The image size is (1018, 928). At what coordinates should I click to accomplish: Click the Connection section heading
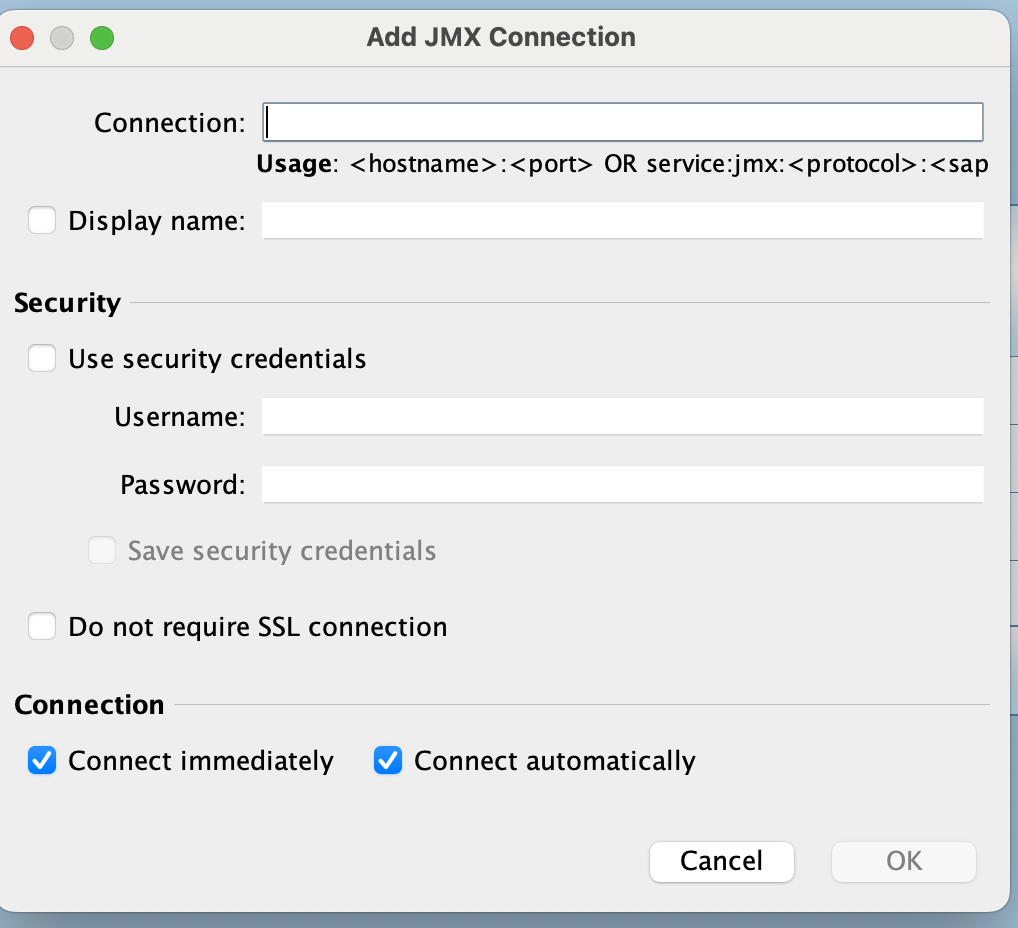[90, 705]
